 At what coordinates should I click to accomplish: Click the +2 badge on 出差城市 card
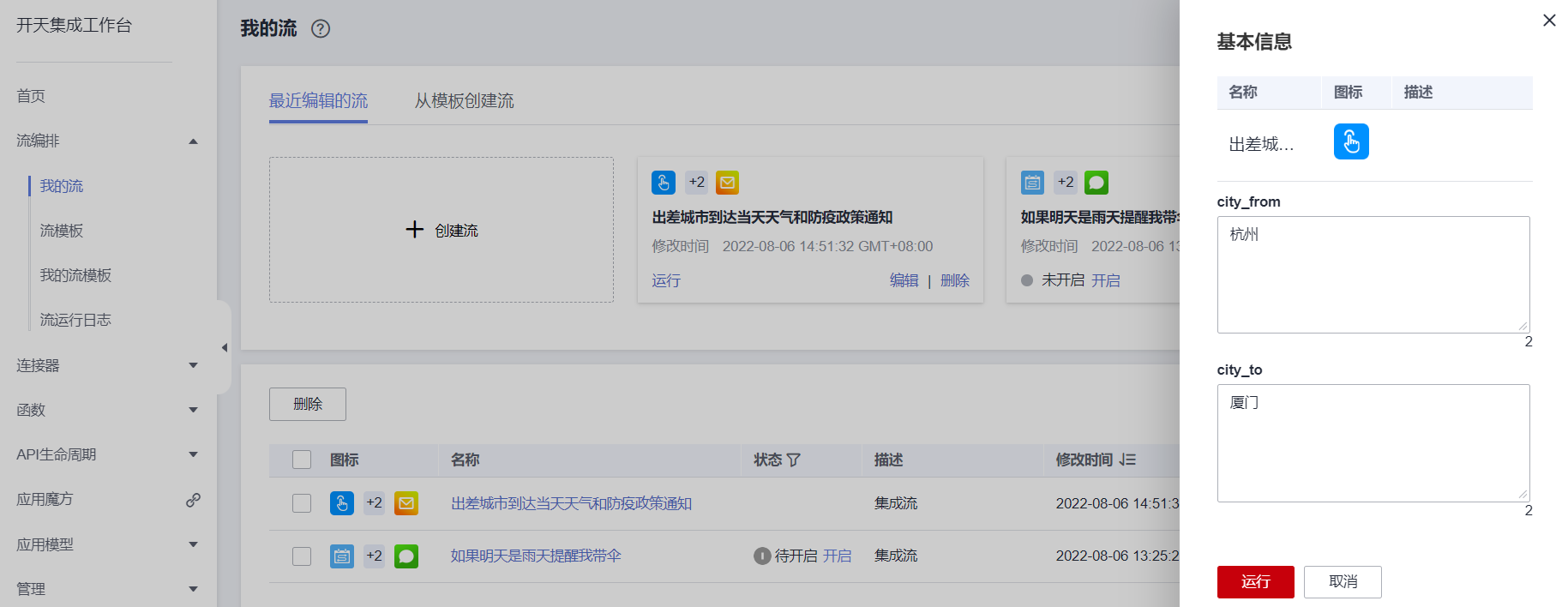pyautogui.click(x=696, y=183)
